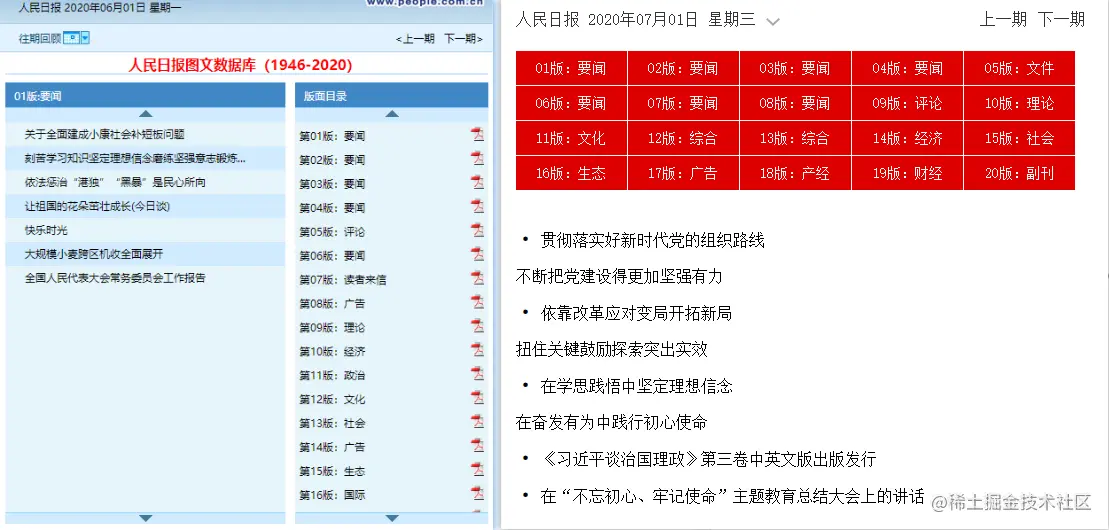The height and width of the screenshot is (530, 1109).
Task: Open article 全国人民代表大会常务委员会工作报告
Action: coord(115,278)
